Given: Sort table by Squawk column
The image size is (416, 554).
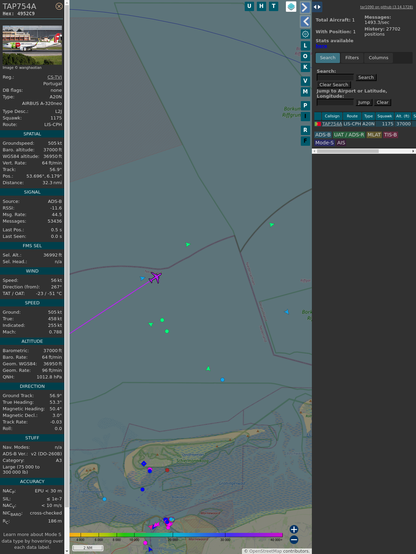Looking at the screenshot, I should pos(384,116).
